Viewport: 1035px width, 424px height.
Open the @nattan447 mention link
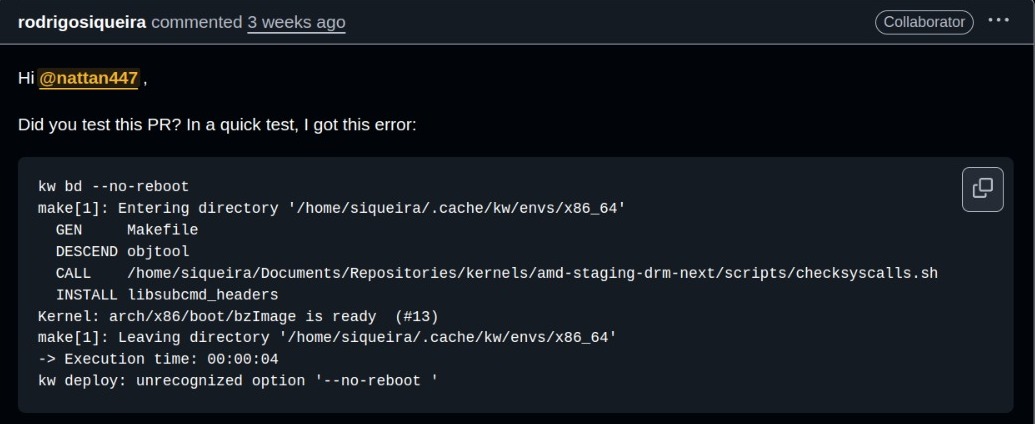point(88,79)
